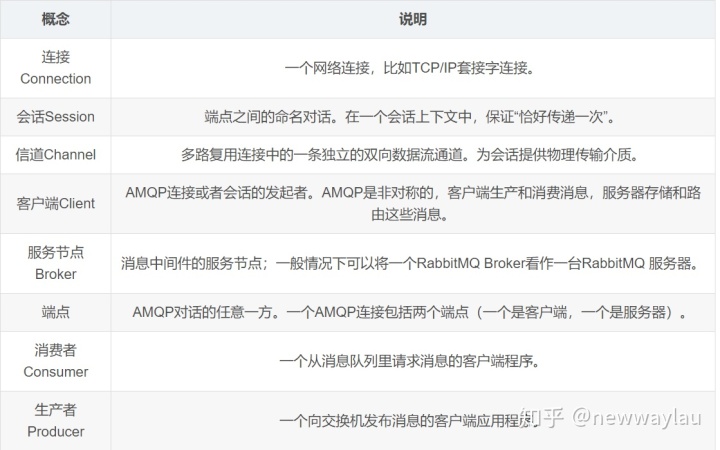This screenshot has height=450, width=720.
Task: Select description about 向交换机发布消息 client
Action: (413, 421)
